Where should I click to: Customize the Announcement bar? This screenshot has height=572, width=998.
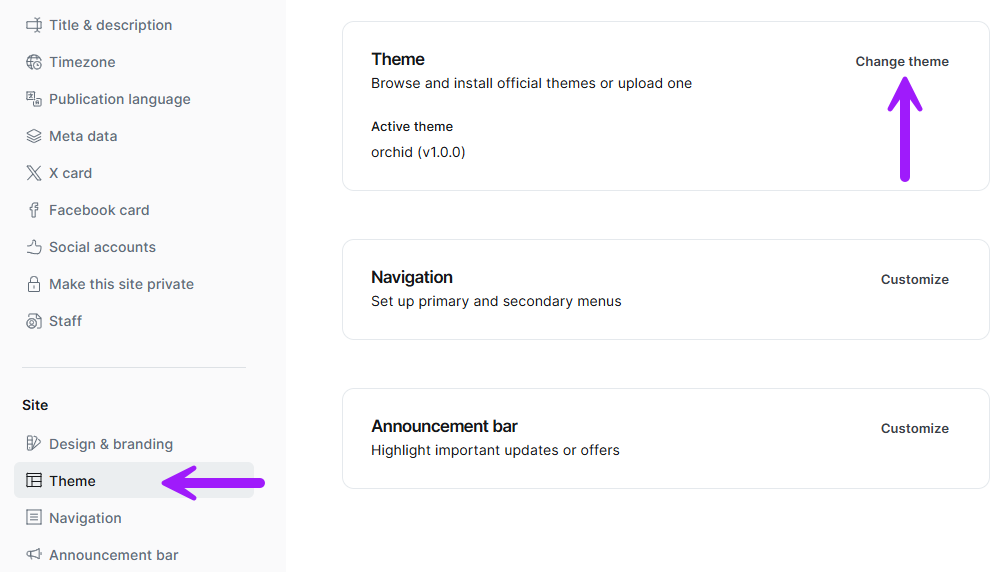coord(915,428)
